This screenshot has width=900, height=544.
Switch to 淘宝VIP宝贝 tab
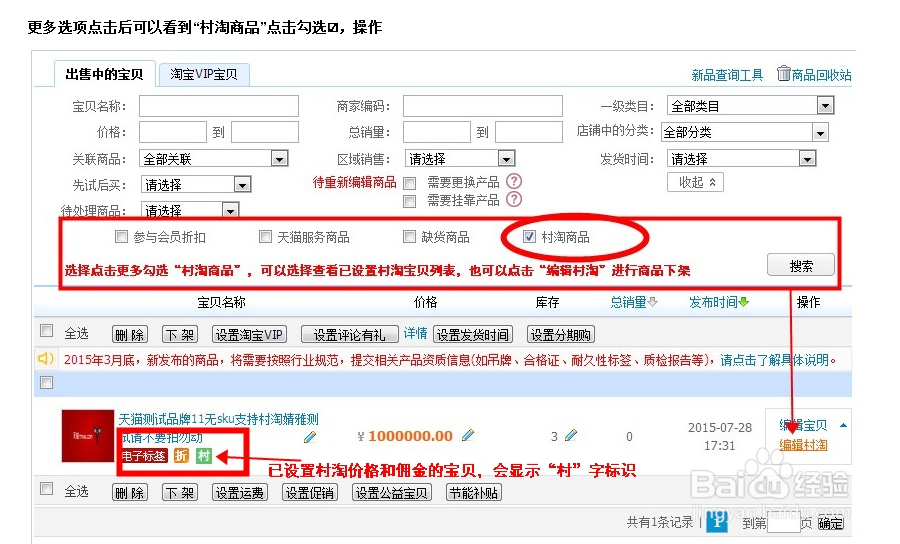[204, 74]
